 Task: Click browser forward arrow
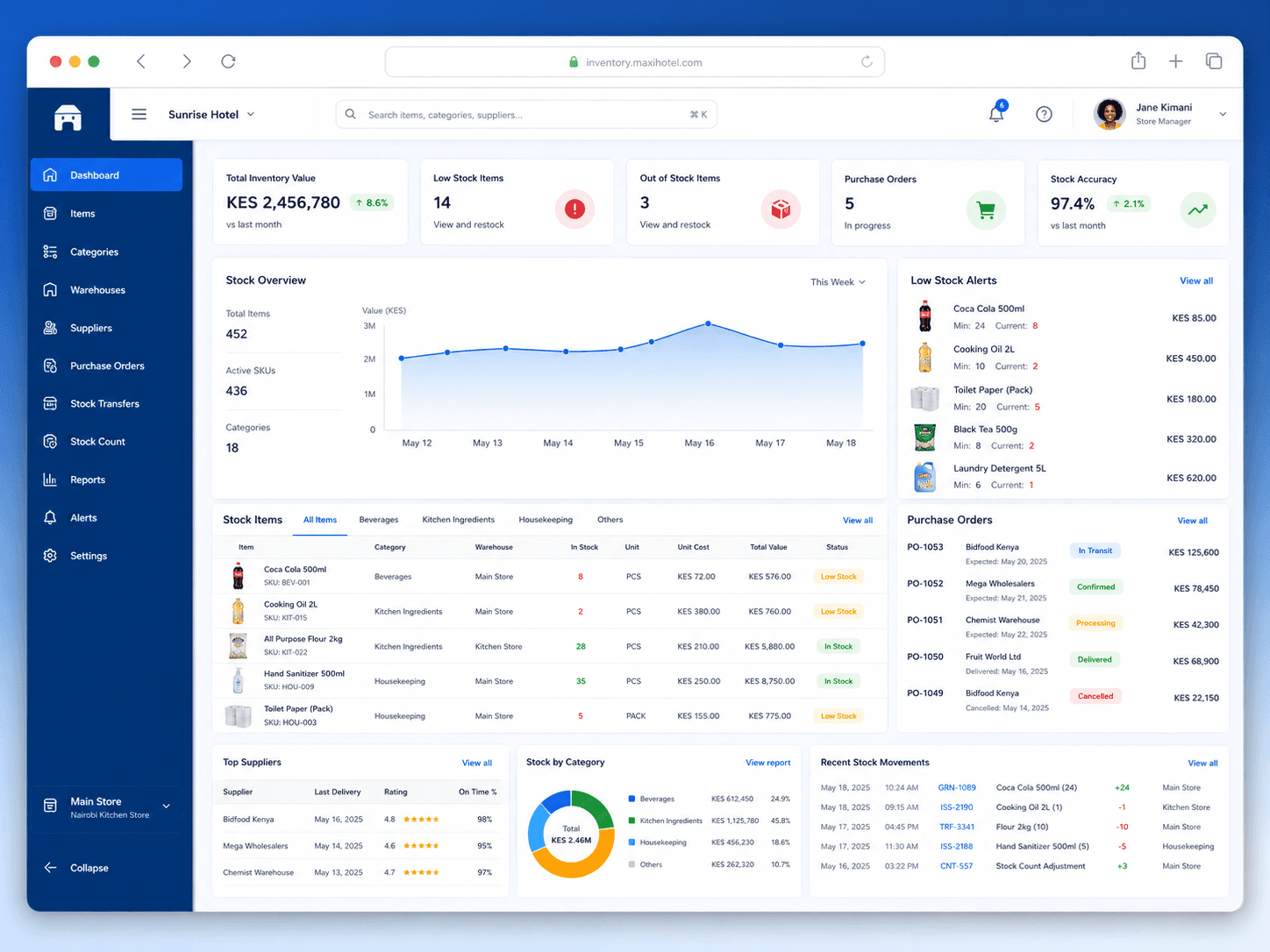click(x=186, y=61)
